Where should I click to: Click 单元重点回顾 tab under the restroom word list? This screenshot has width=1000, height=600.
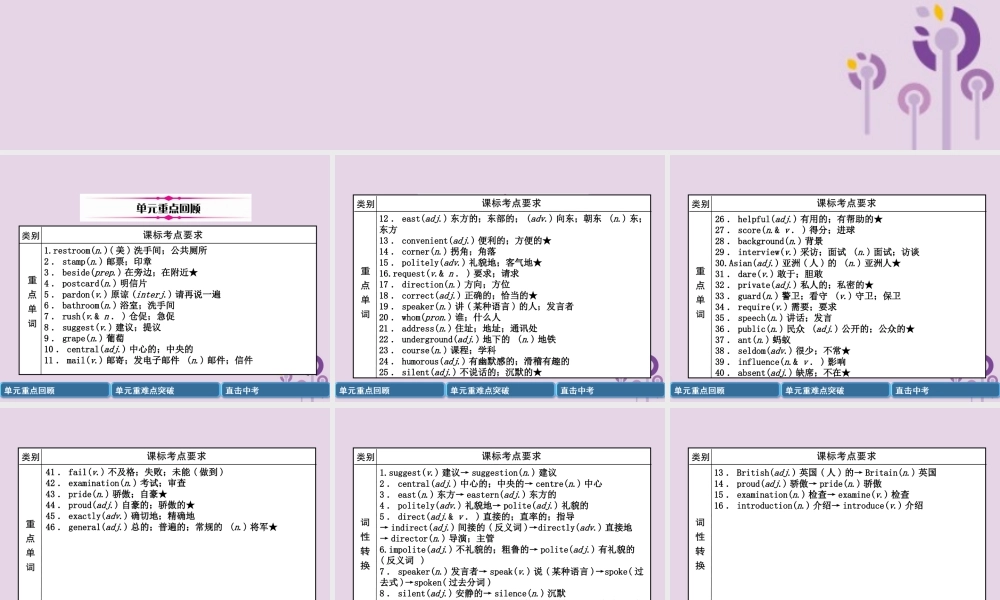55,390
